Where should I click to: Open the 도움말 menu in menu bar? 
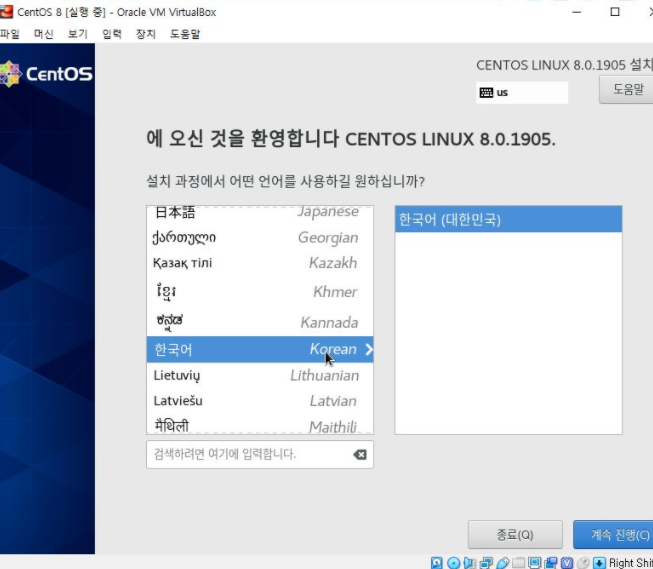(185, 34)
